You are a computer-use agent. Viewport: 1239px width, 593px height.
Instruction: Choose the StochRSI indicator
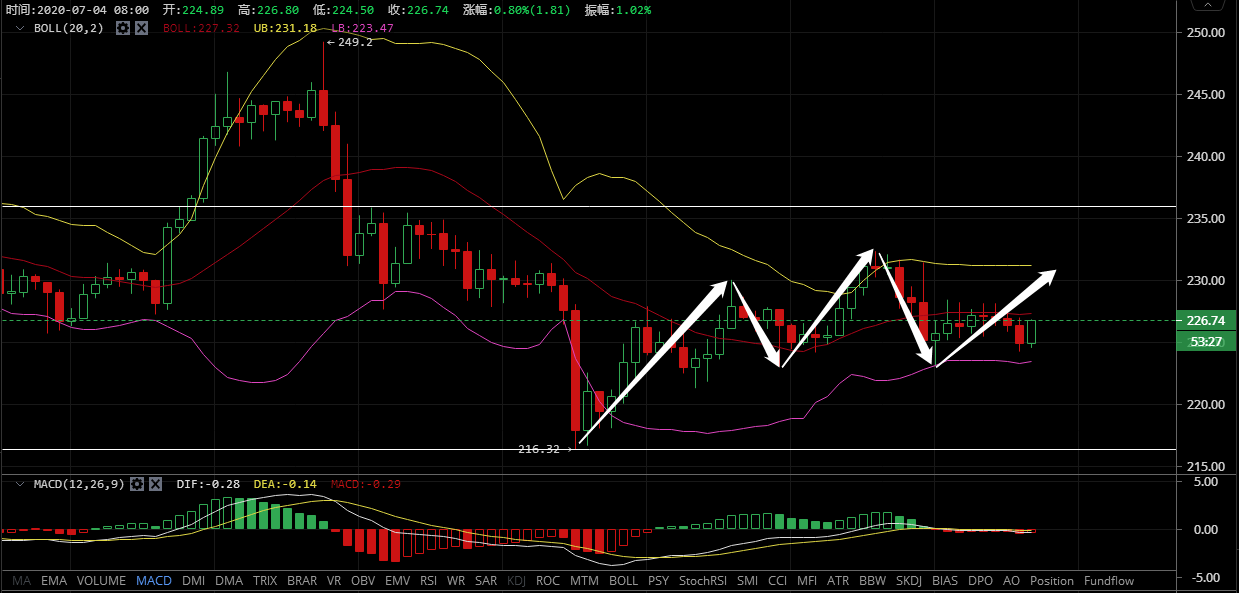click(703, 580)
